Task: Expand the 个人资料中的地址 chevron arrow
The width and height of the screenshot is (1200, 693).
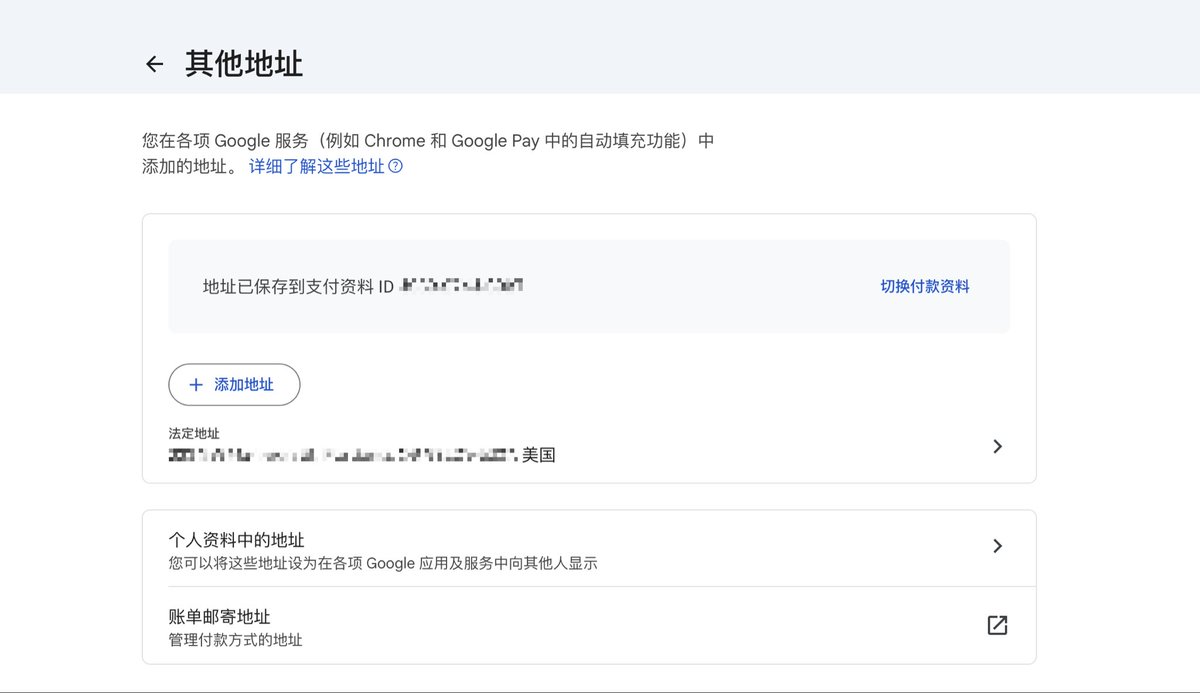Action: (x=997, y=546)
